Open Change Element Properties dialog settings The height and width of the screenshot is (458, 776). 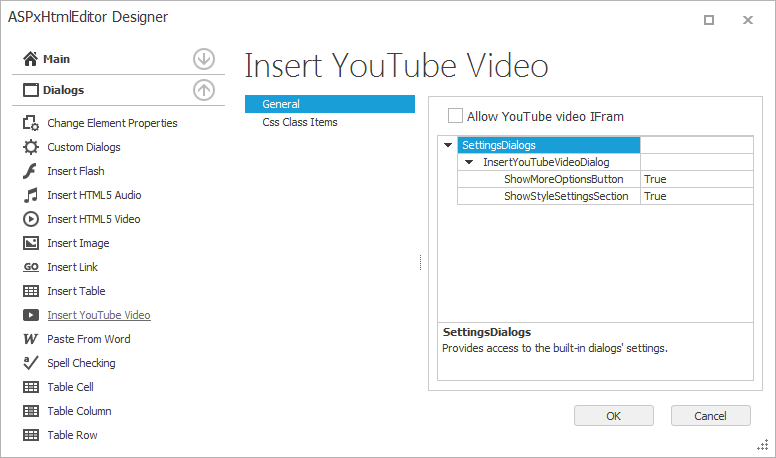point(112,123)
